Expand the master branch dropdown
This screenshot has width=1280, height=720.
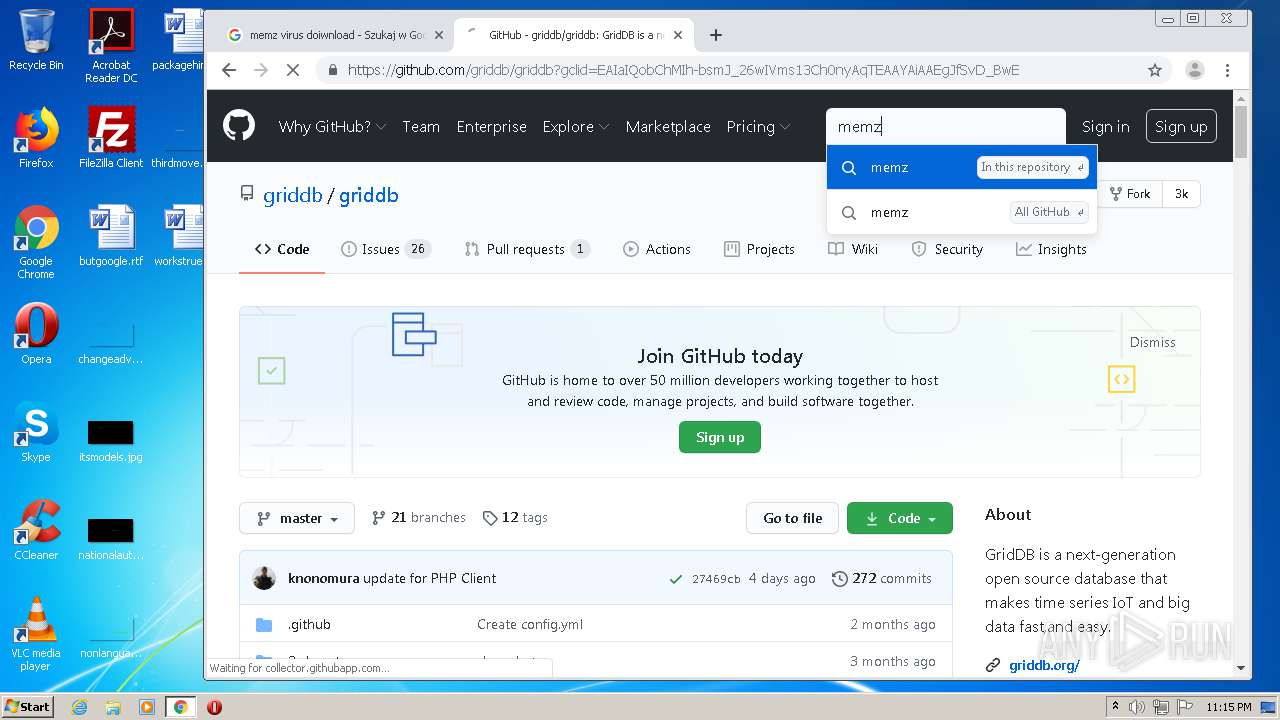pyautogui.click(x=296, y=518)
